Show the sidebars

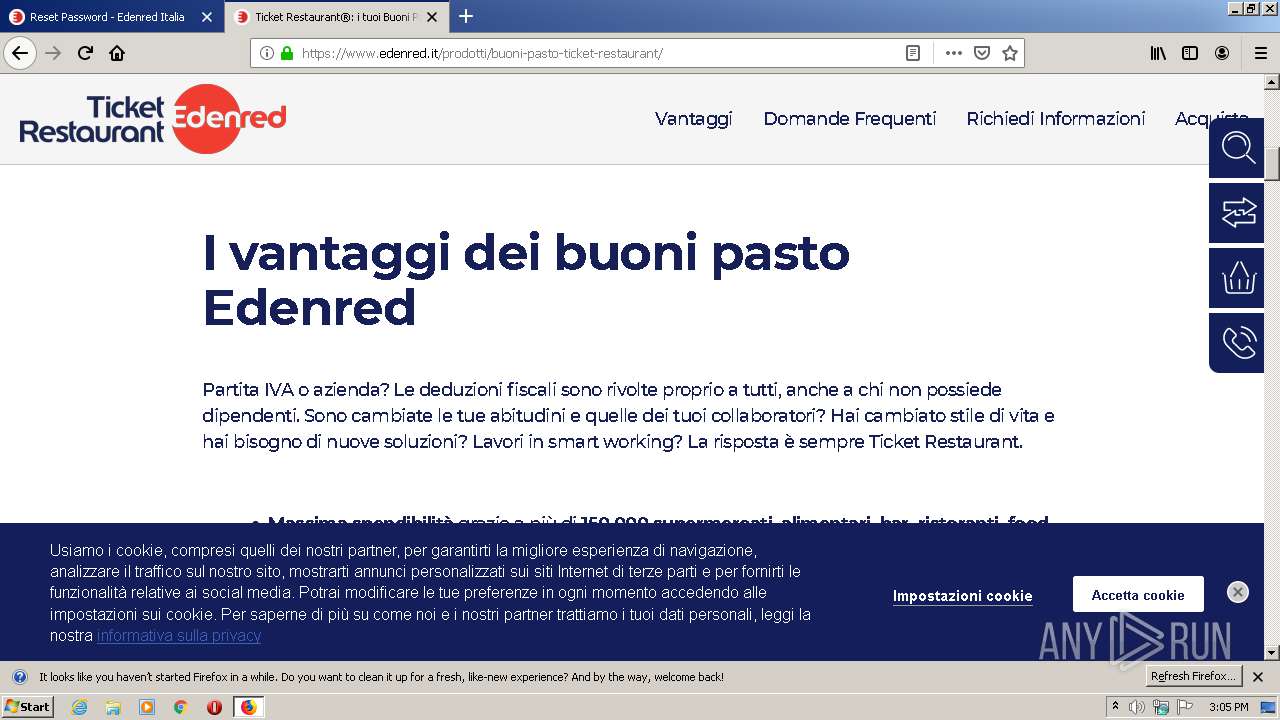pyautogui.click(x=1190, y=53)
